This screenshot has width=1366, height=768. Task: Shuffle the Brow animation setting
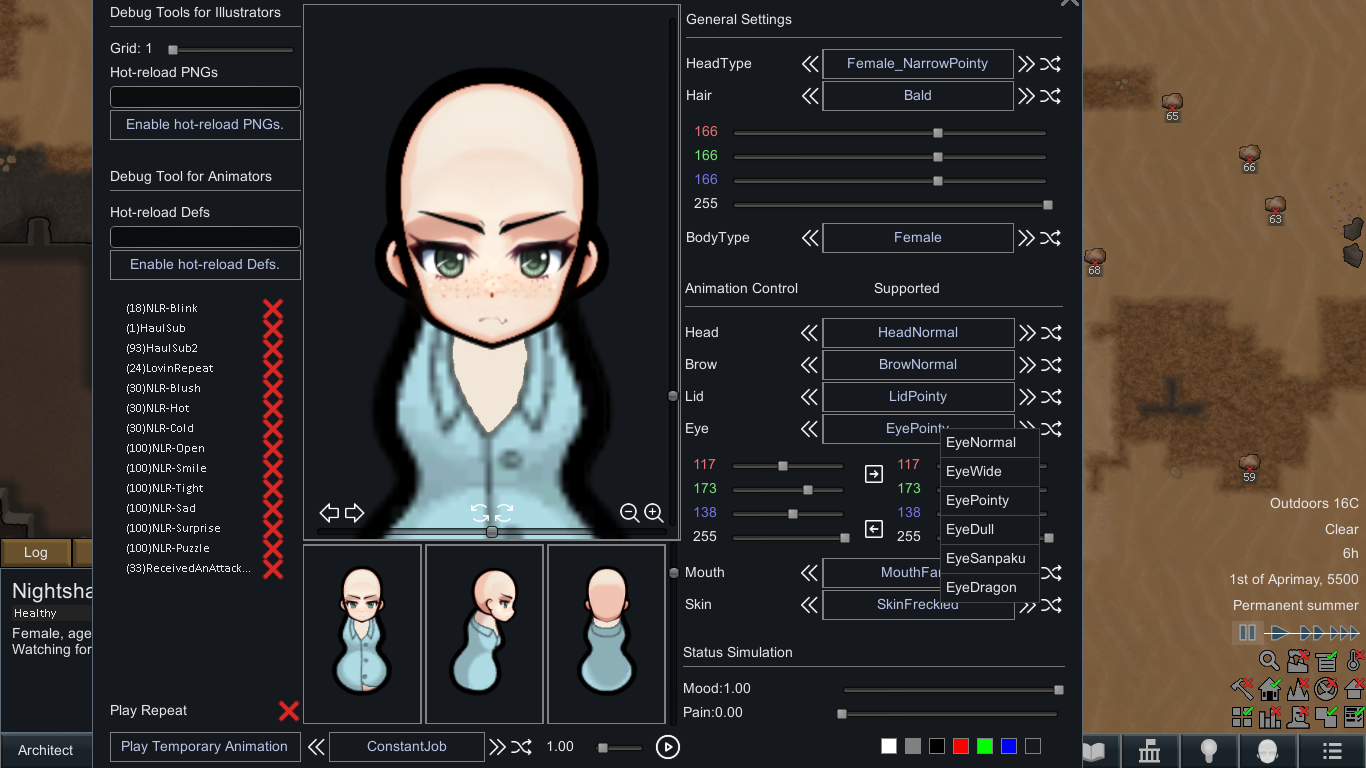pos(1050,365)
